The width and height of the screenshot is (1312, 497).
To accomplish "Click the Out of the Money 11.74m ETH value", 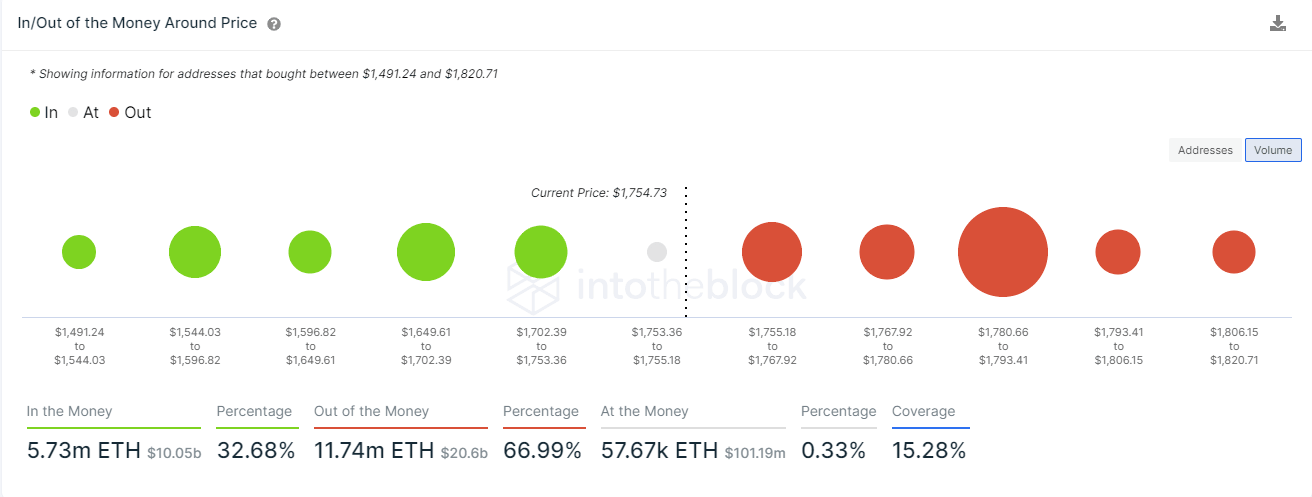I will (374, 451).
